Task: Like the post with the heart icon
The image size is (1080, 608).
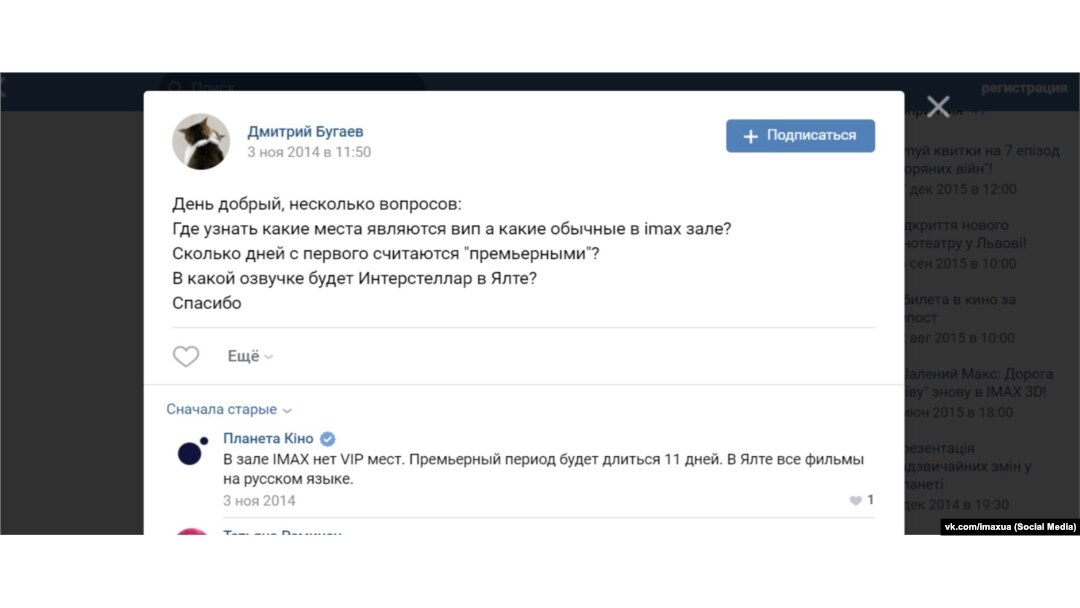Action: pos(185,356)
